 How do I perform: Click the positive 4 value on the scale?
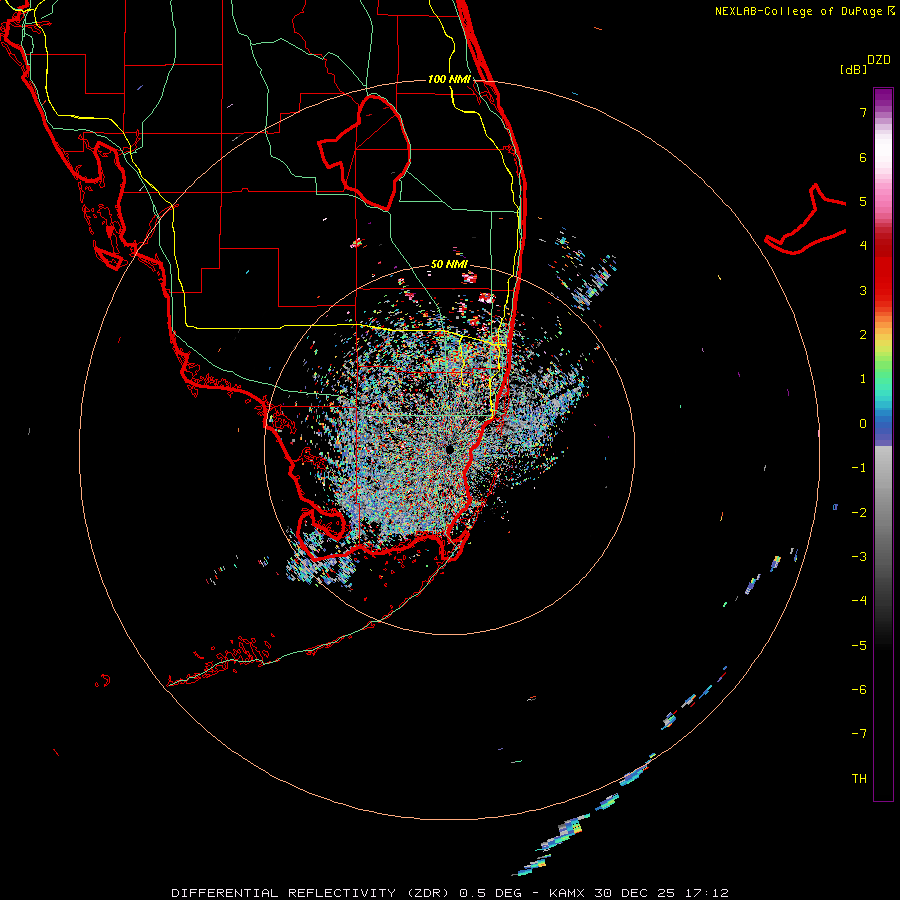pos(863,246)
